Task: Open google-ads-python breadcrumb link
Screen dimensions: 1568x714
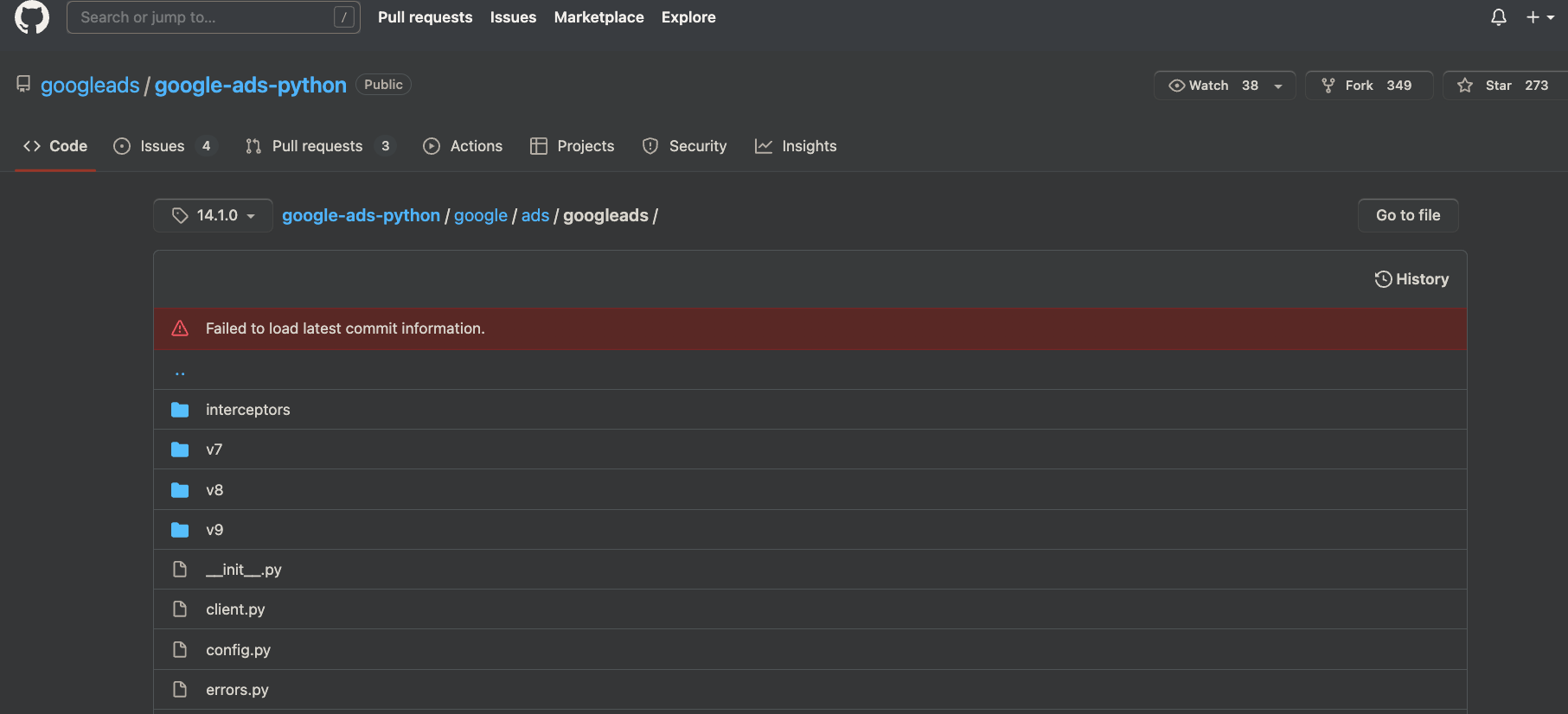Action: pos(361,215)
